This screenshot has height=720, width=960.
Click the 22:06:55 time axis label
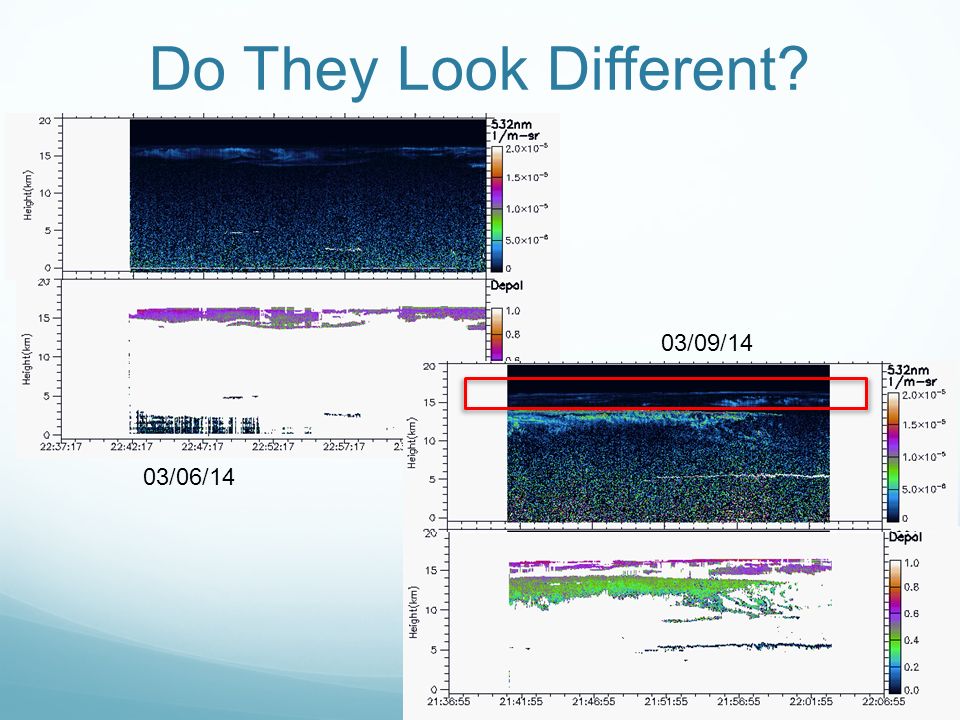883,701
